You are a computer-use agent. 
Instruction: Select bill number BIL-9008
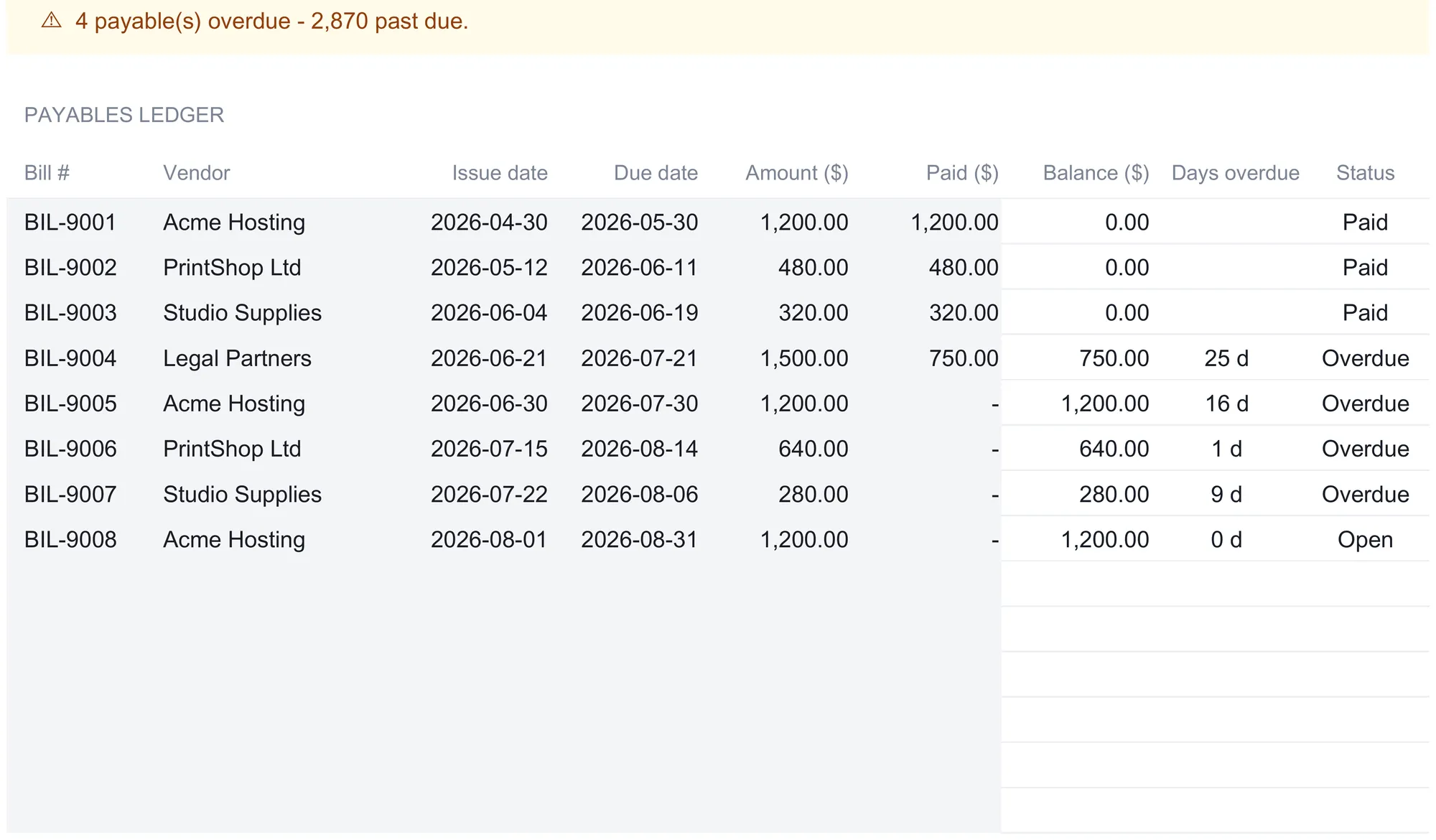tap(70, 539)
